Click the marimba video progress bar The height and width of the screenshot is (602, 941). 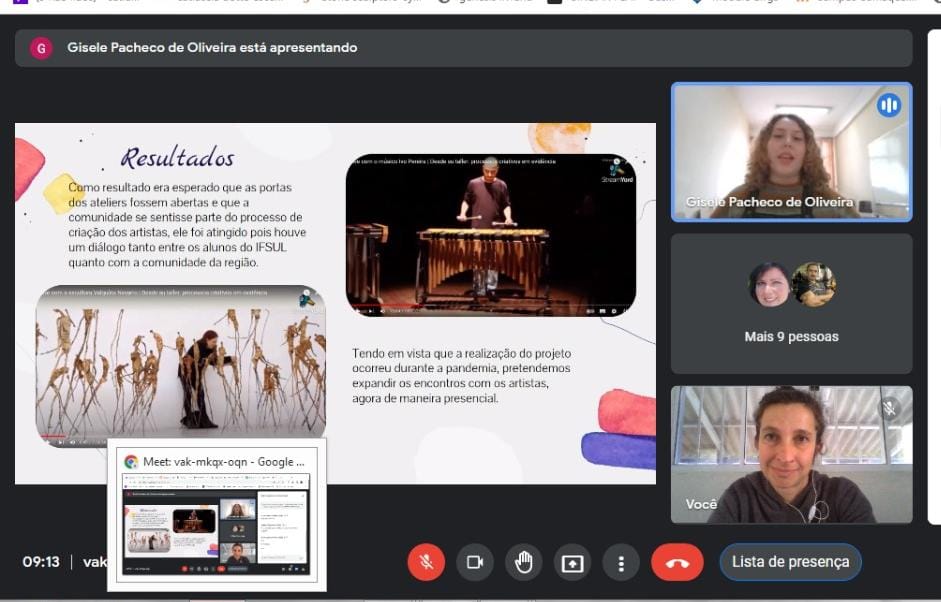(x=491, y=305)
